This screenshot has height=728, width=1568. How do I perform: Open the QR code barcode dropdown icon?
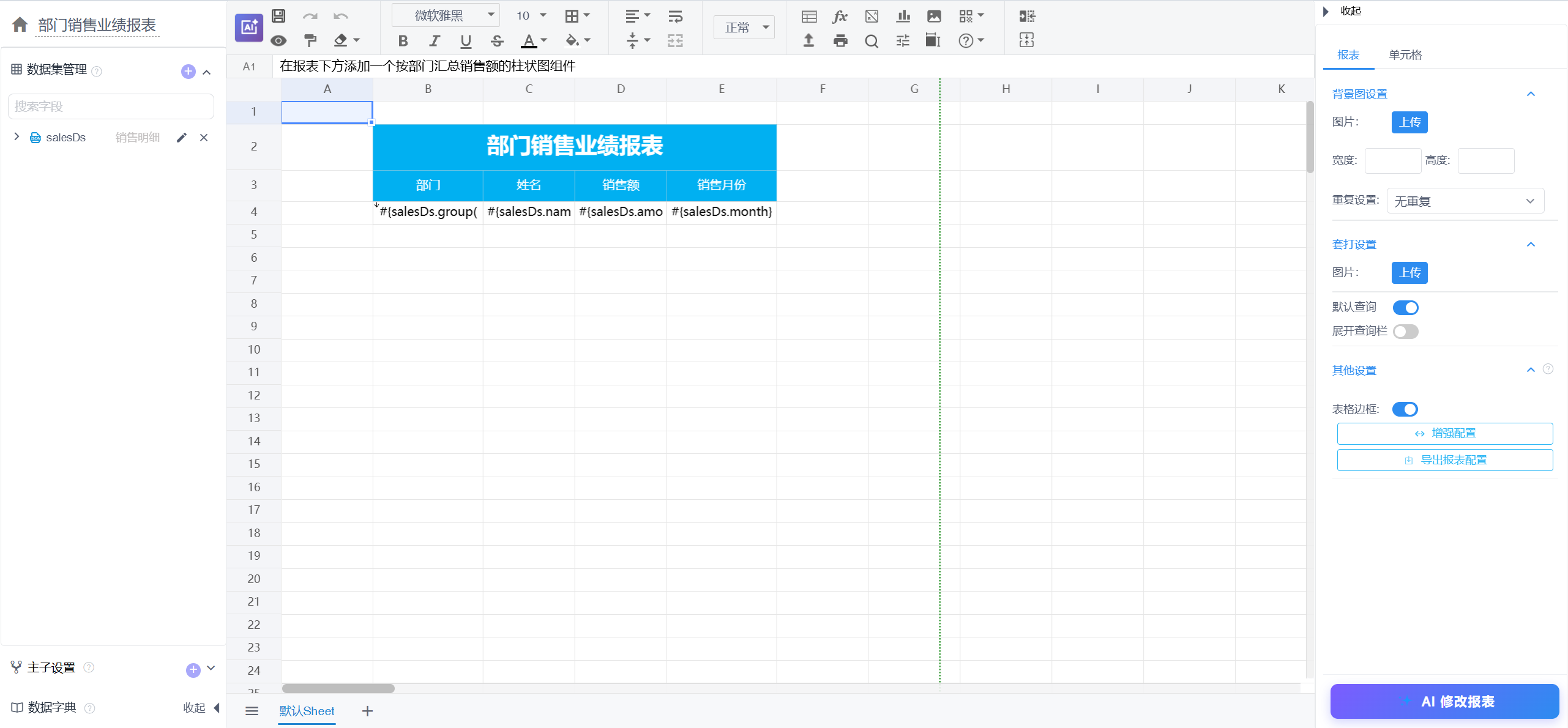tap(971, 16)
